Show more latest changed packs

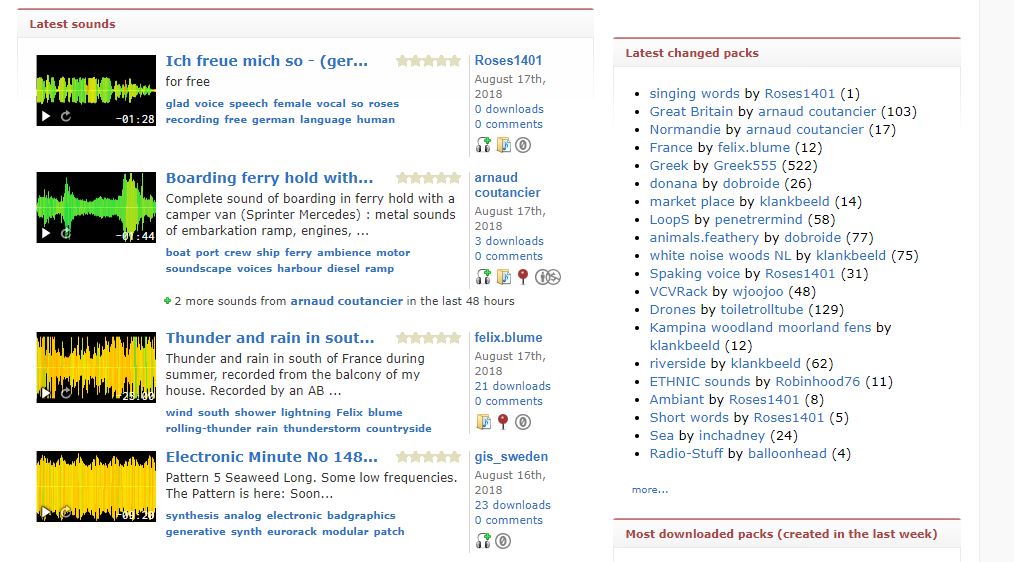tap(649, 490)
